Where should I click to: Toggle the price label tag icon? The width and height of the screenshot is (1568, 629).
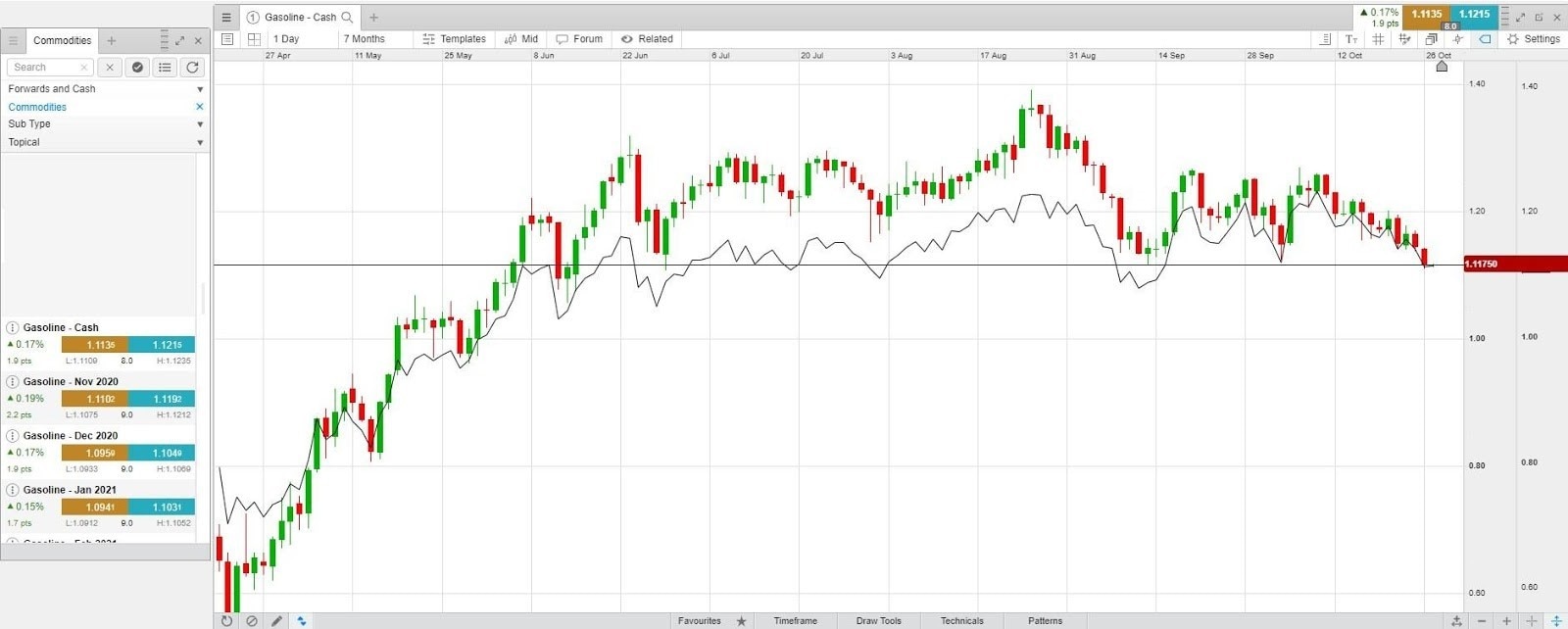point(1485,39)
